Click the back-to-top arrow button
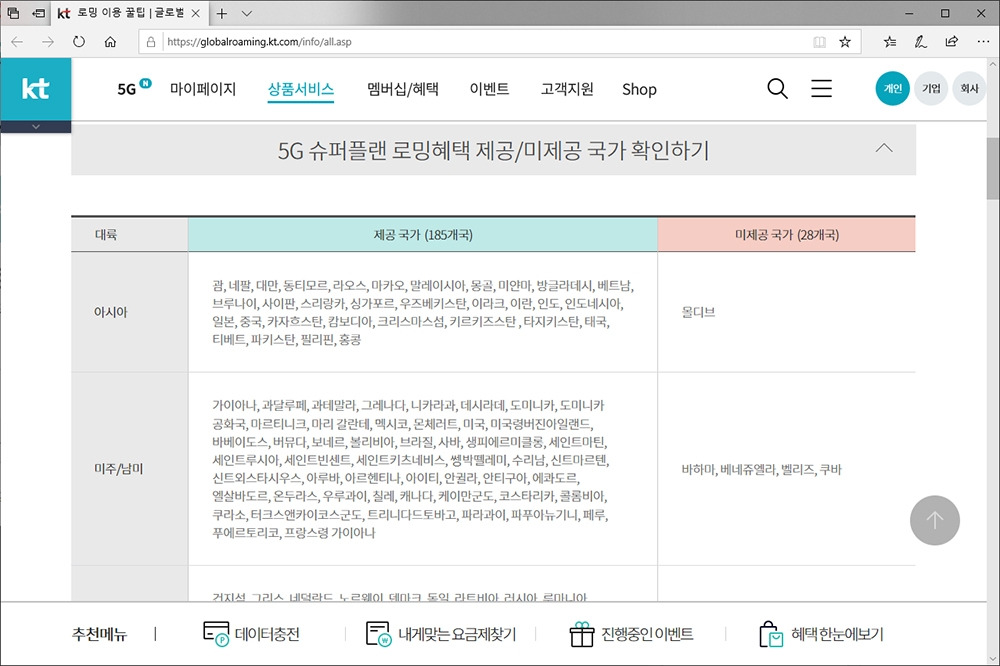 [x=934, y=520]
